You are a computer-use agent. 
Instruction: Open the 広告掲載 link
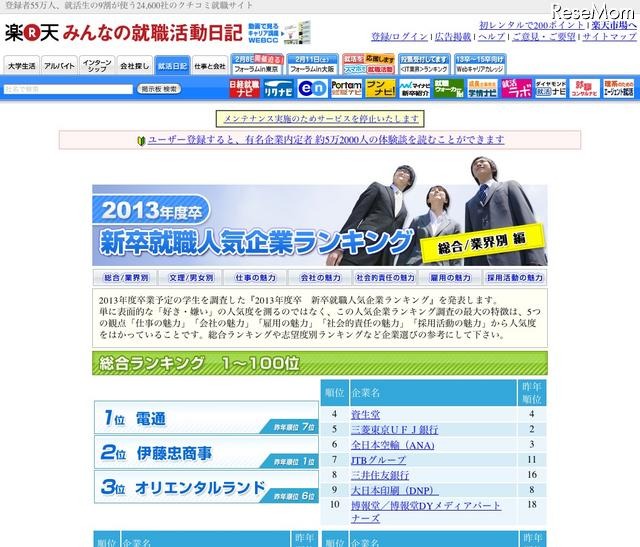(x=453, y=37)
